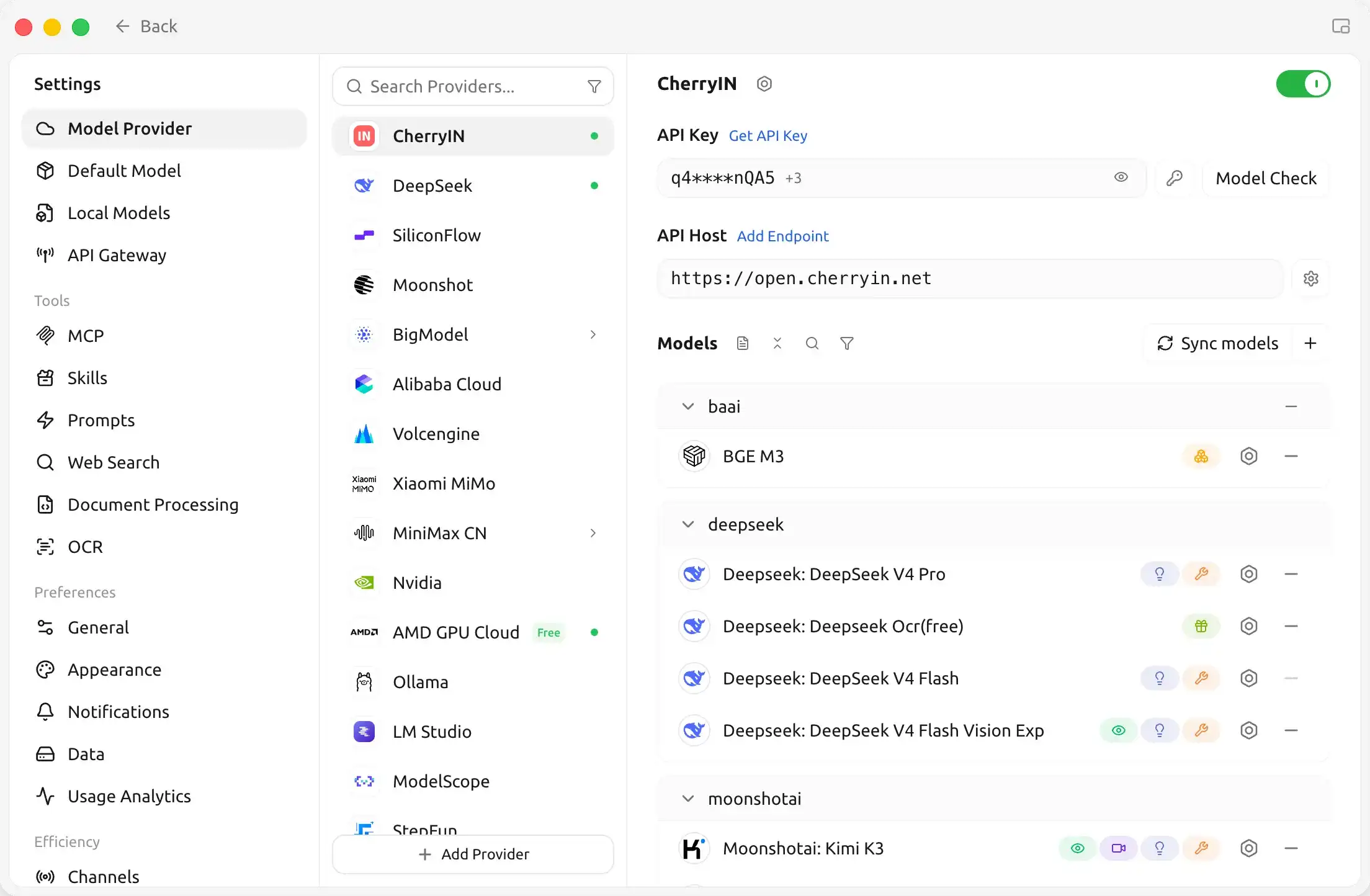This screenshot has height=896, width=1370.
Task: Click the Get API Key link
Action: click(768, 136)
